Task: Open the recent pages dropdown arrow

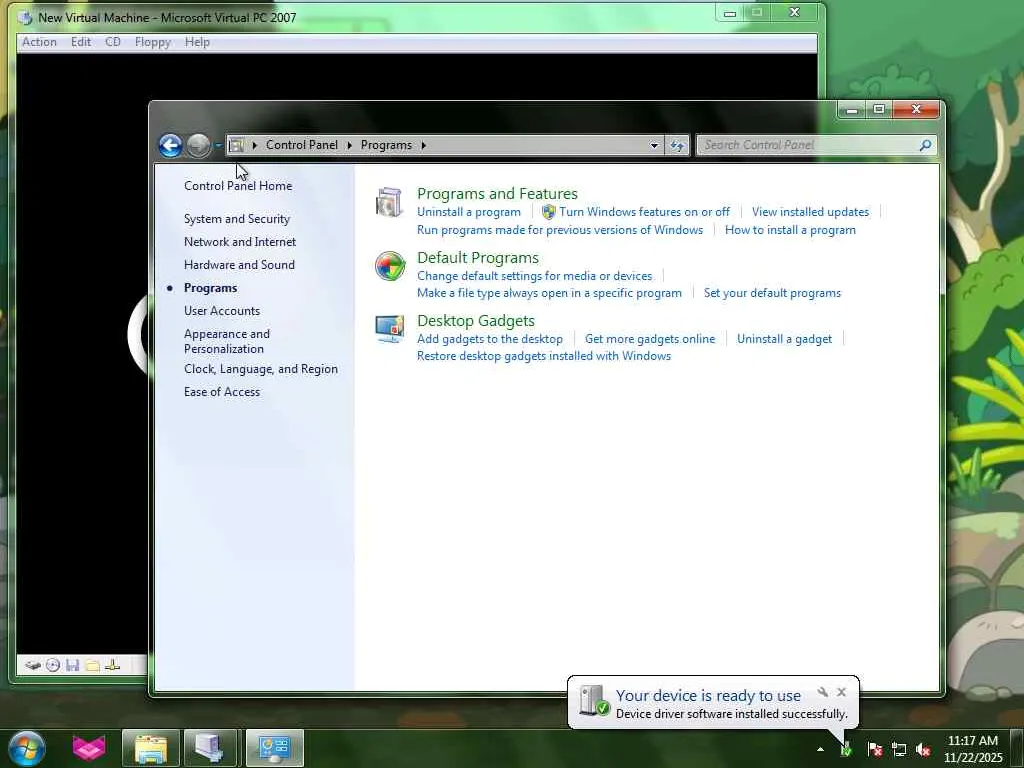Action: (218, 146)
